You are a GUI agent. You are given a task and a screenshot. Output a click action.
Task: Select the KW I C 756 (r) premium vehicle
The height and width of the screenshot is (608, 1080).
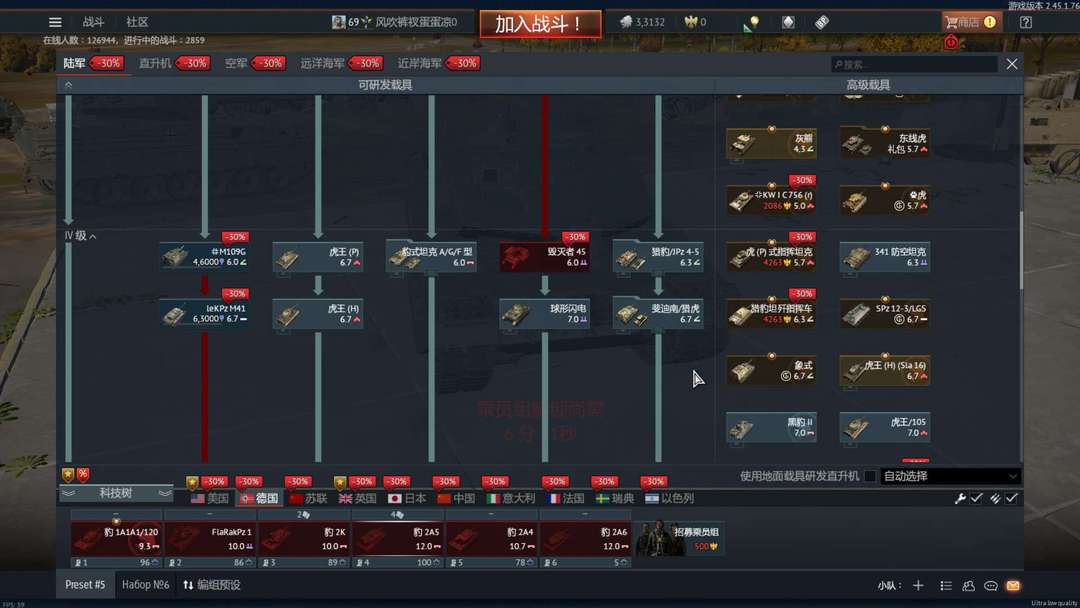tap(771, 200)
